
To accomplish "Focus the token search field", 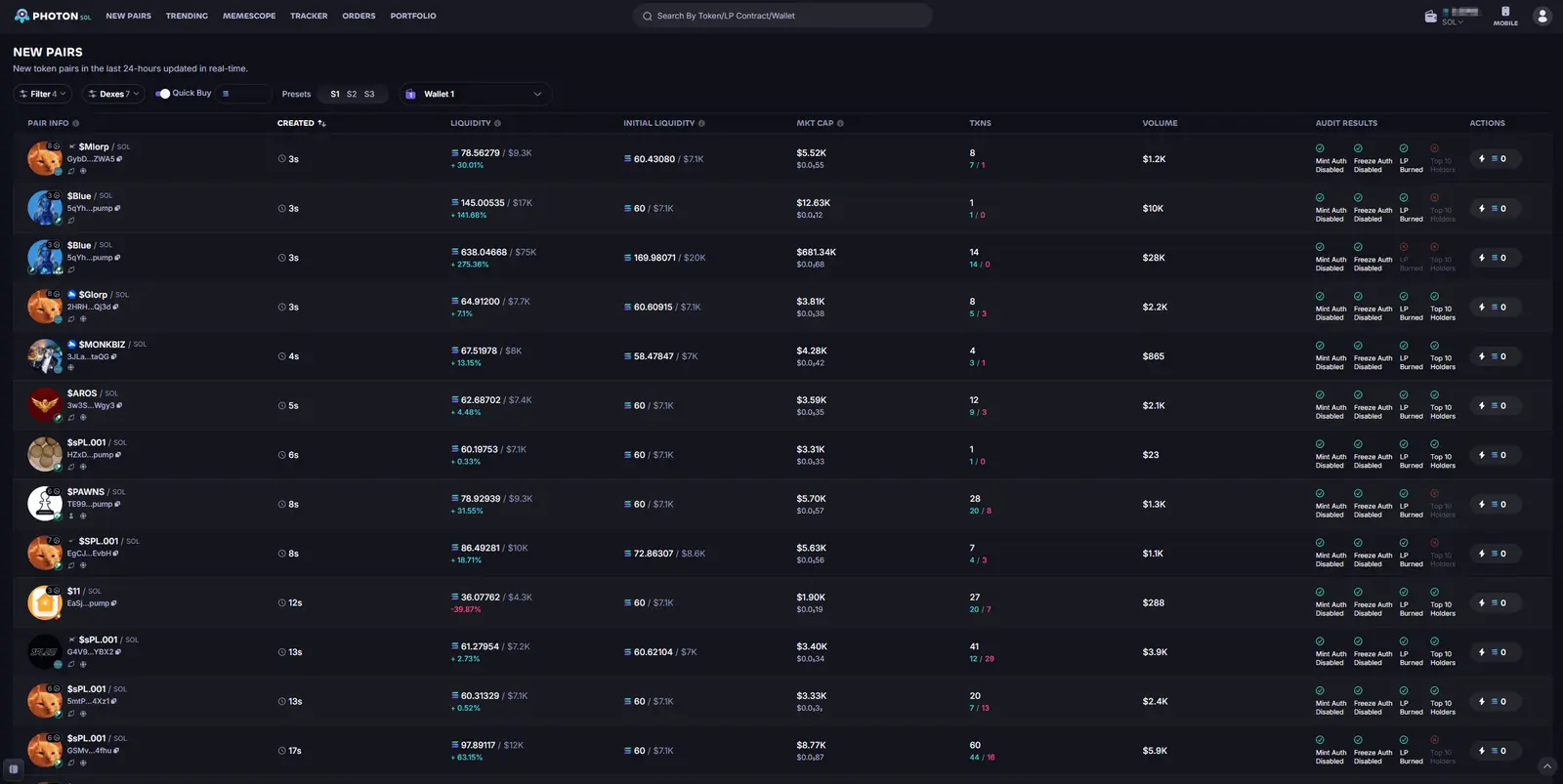I will point(782,16).
